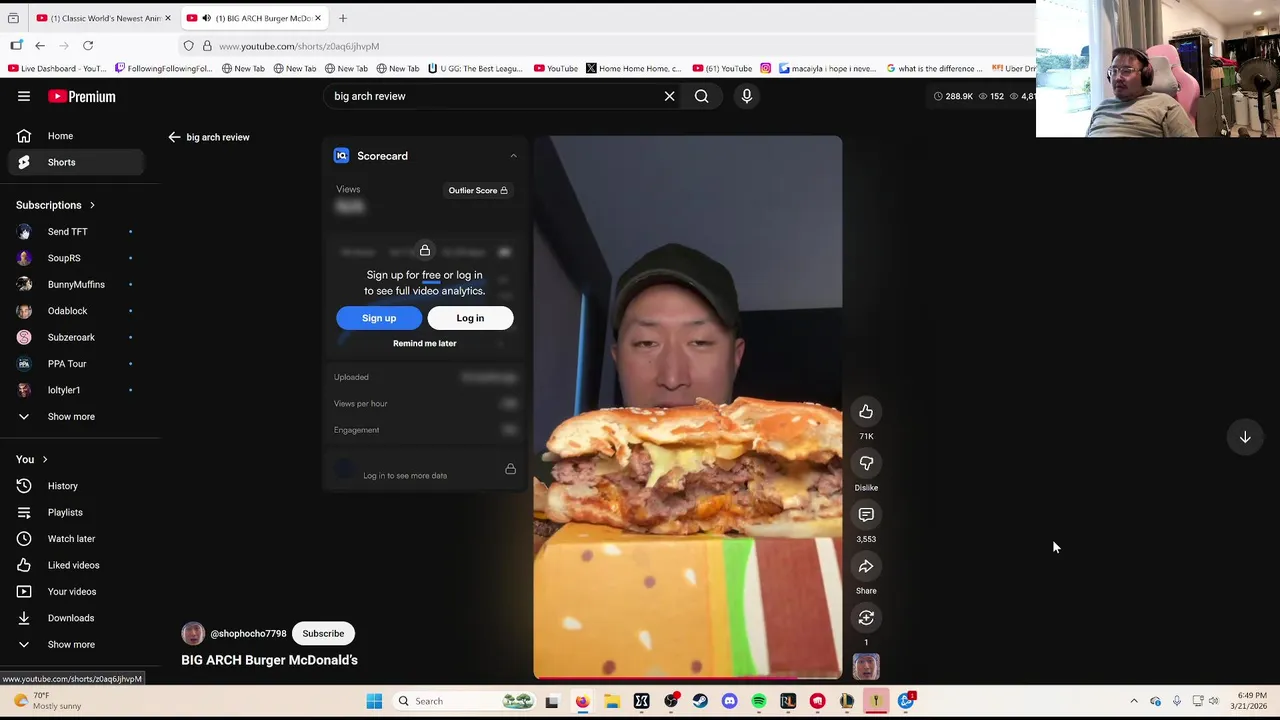Screen dimensions: 1280x720
Task: Click the browser address bar URL
Action: point(299,46)
